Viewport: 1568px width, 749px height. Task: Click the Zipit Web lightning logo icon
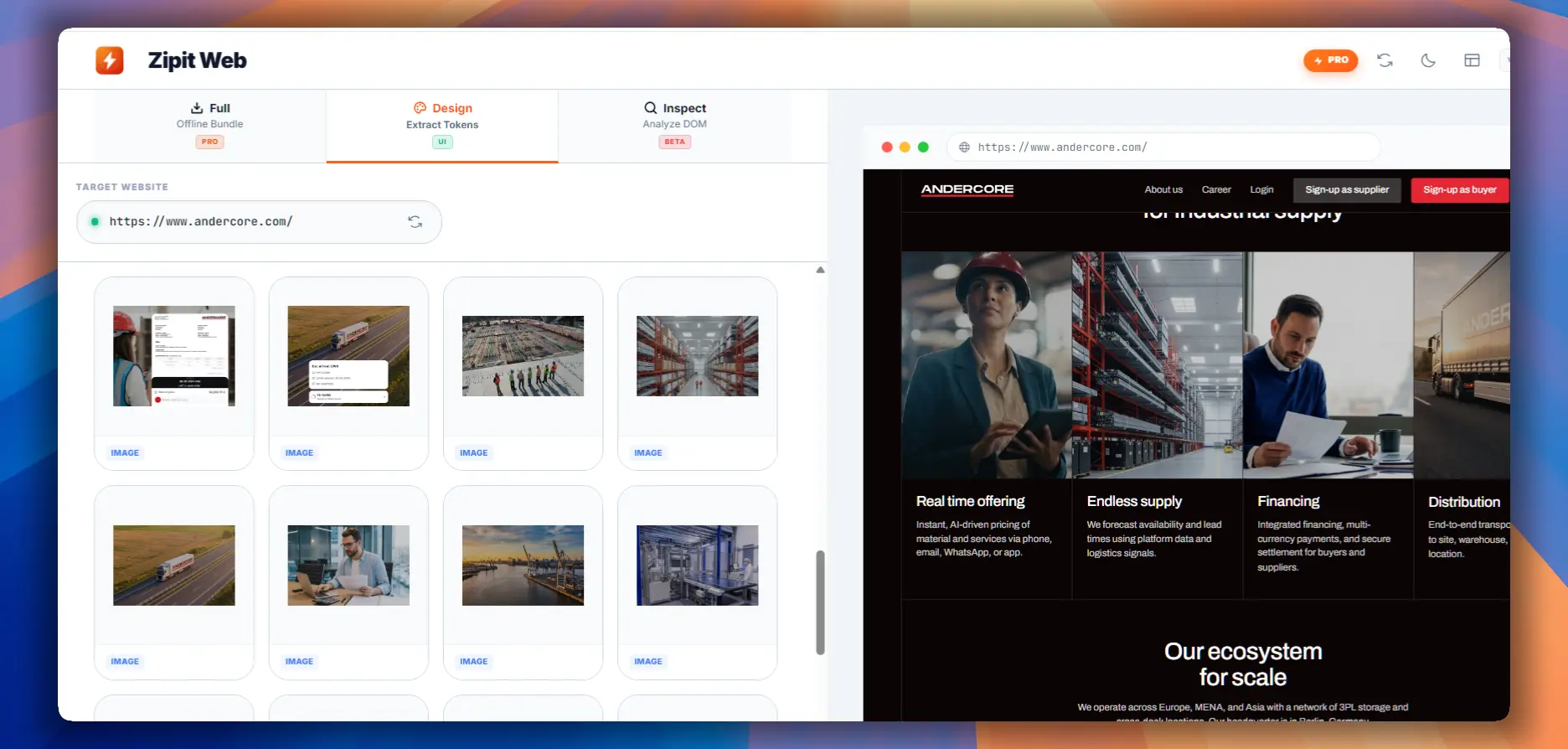point(110,60)
